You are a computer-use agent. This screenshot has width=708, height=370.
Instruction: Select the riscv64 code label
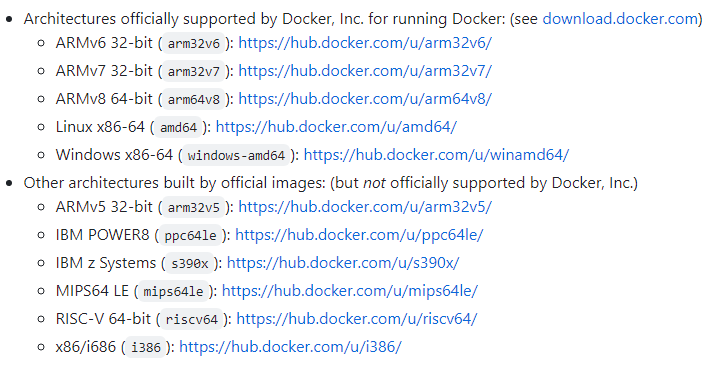(x=191, y=319)
